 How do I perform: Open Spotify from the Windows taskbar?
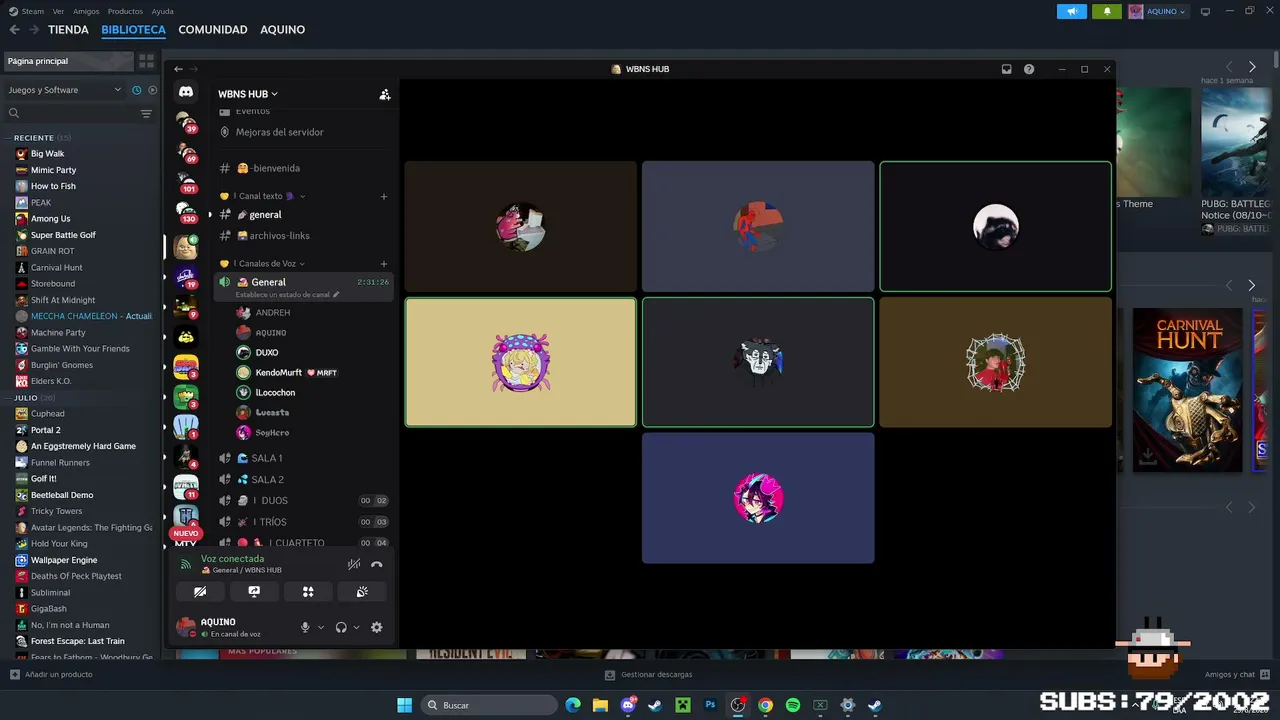[793, 705]
